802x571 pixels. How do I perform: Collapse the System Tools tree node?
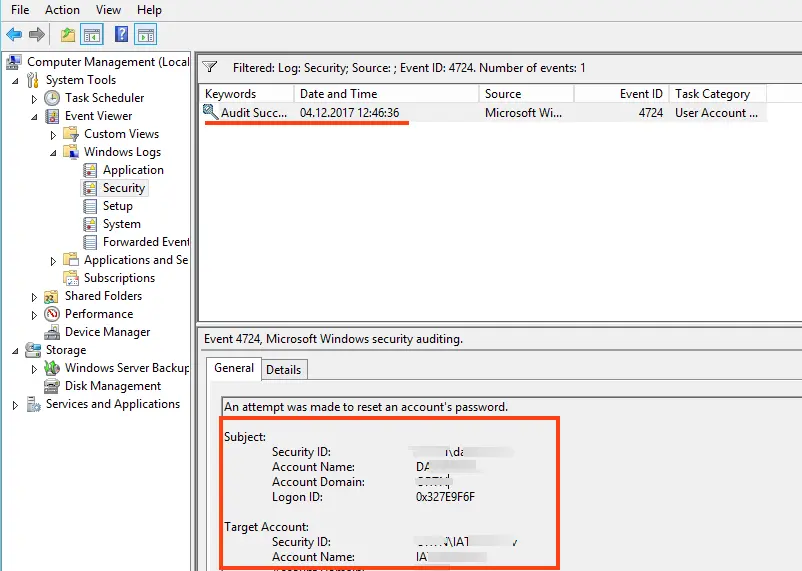15,81
